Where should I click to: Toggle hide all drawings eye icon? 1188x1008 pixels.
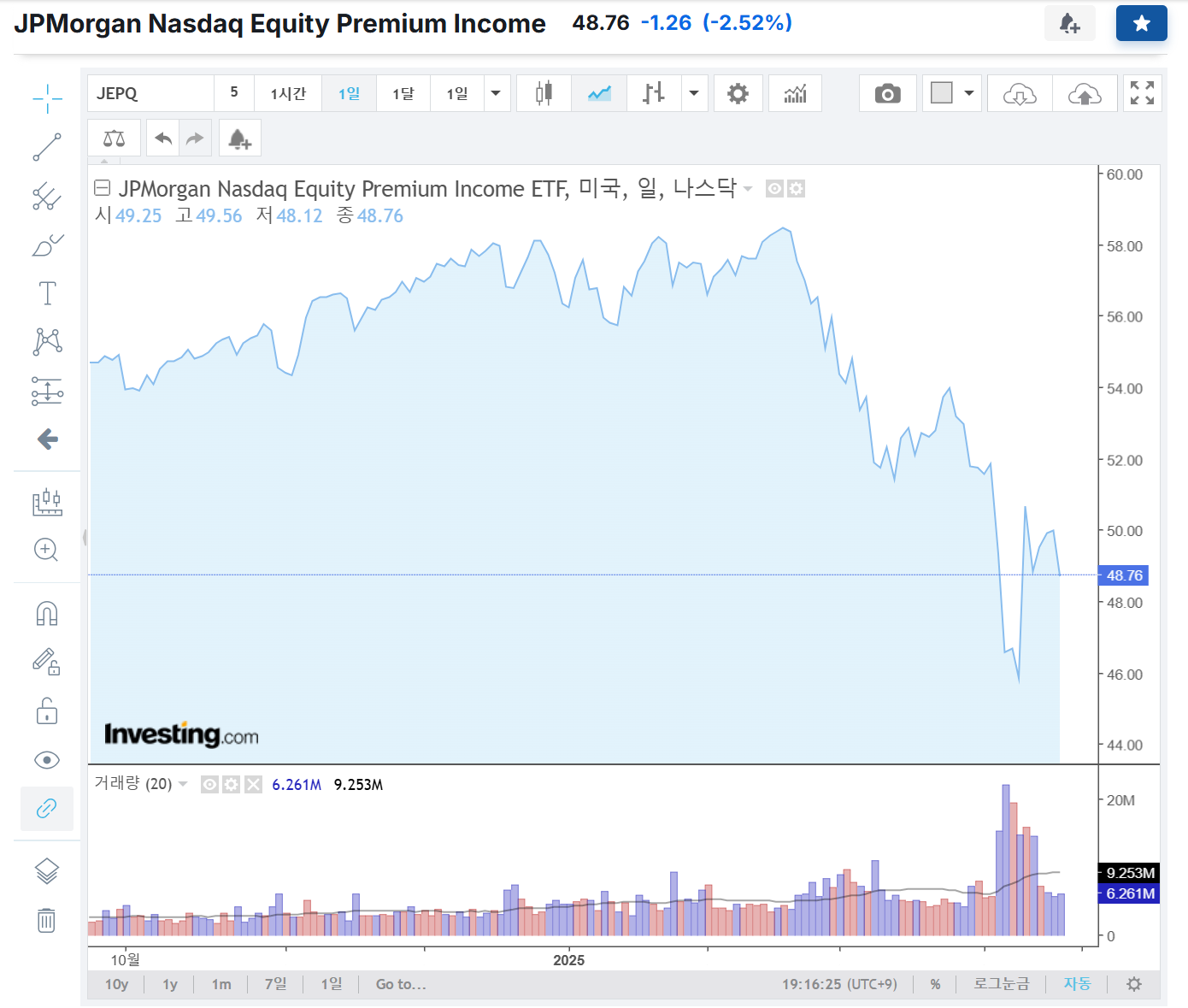click(x=47, y=760)
